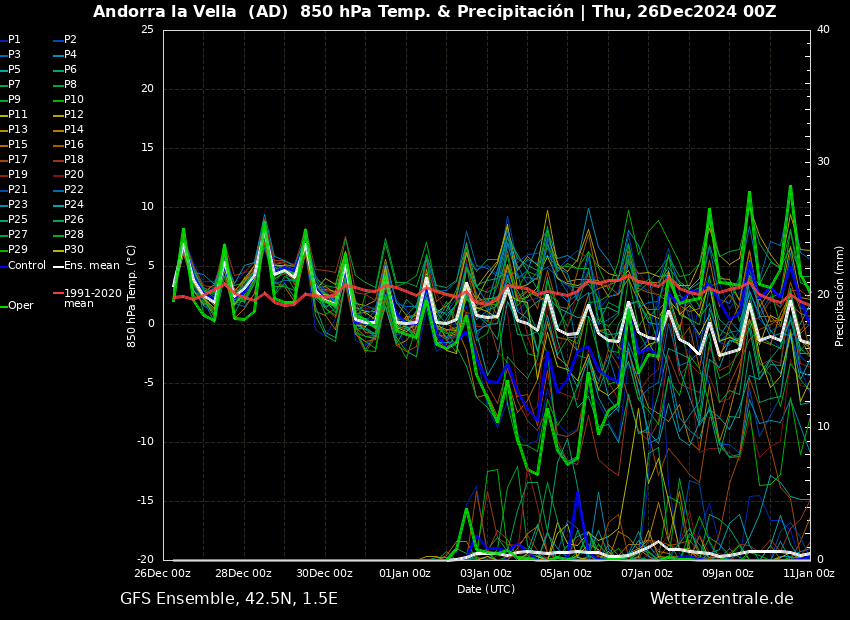Click the 07Jan 00z date tick

point(647,573)
